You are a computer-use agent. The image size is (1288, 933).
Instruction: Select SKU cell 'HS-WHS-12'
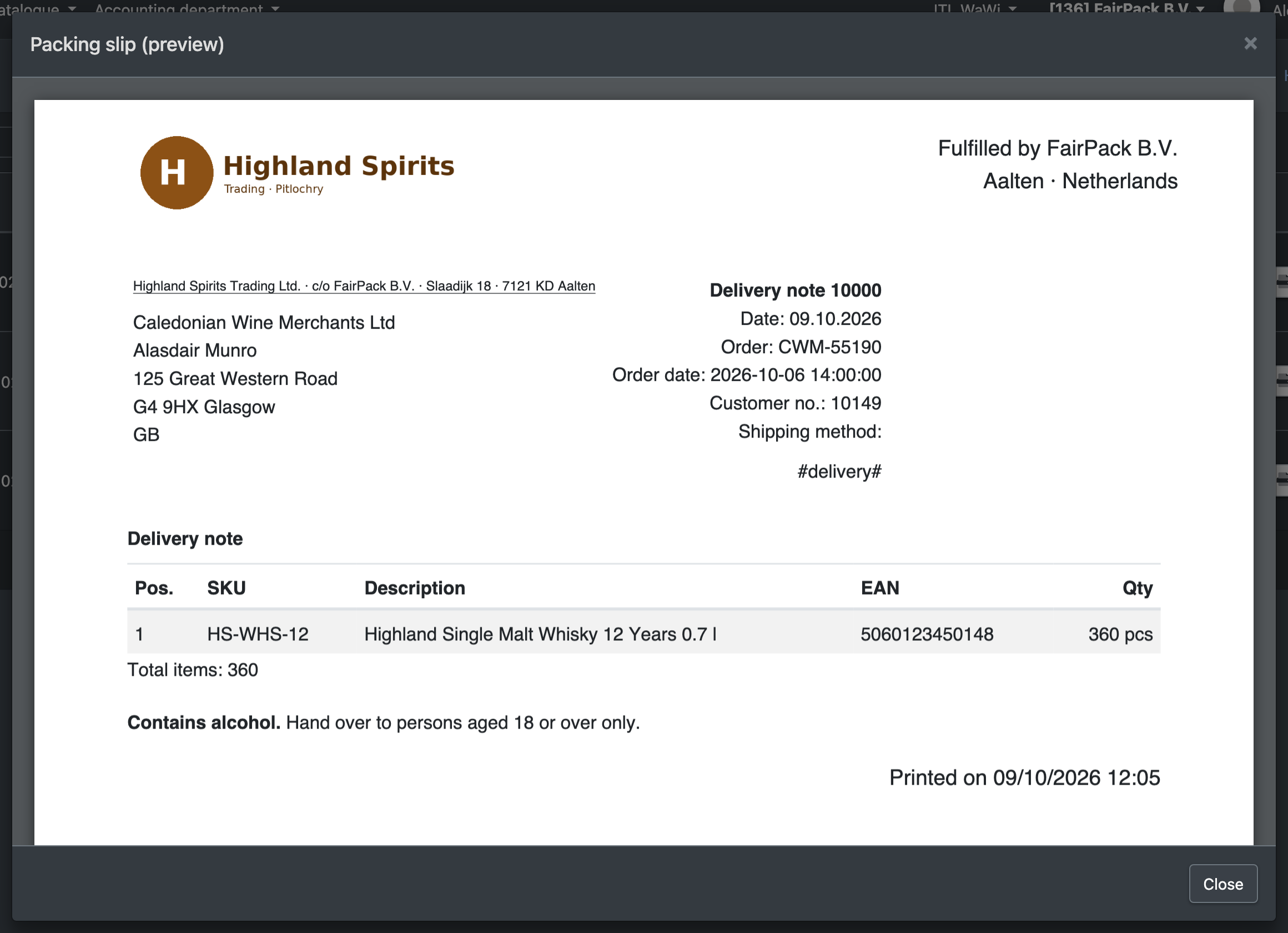click(257, 634)
